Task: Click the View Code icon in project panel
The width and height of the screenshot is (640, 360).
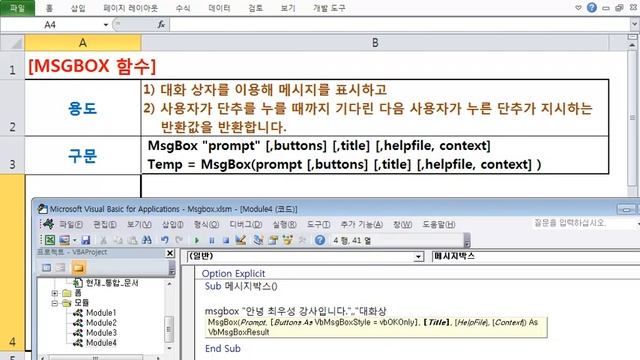Action: click(x=46, y=268)
